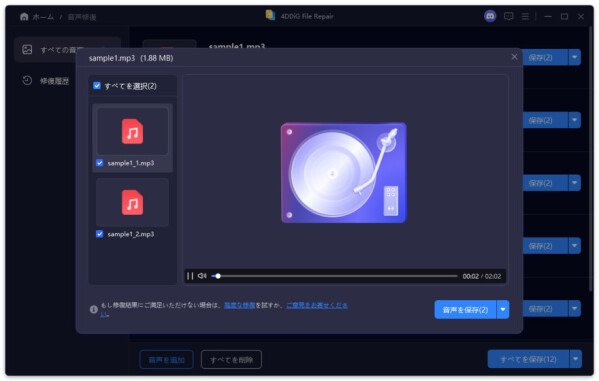Expand the すべてを保存(12) dropdown arrow
The width and height of the screenshot is (599, 381).
575,359
